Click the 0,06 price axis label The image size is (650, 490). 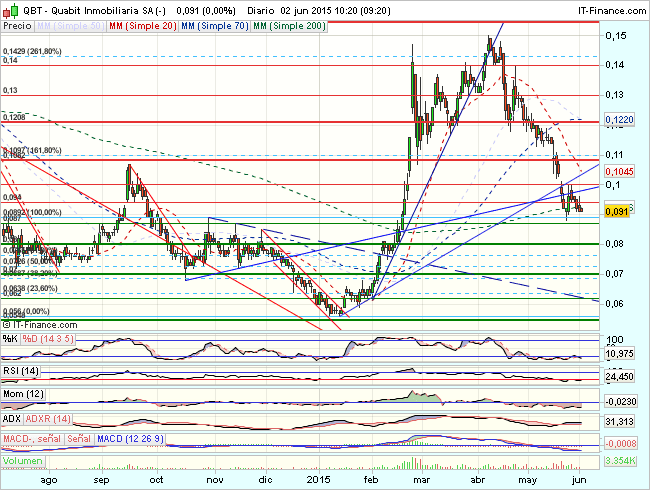(614, 304)
